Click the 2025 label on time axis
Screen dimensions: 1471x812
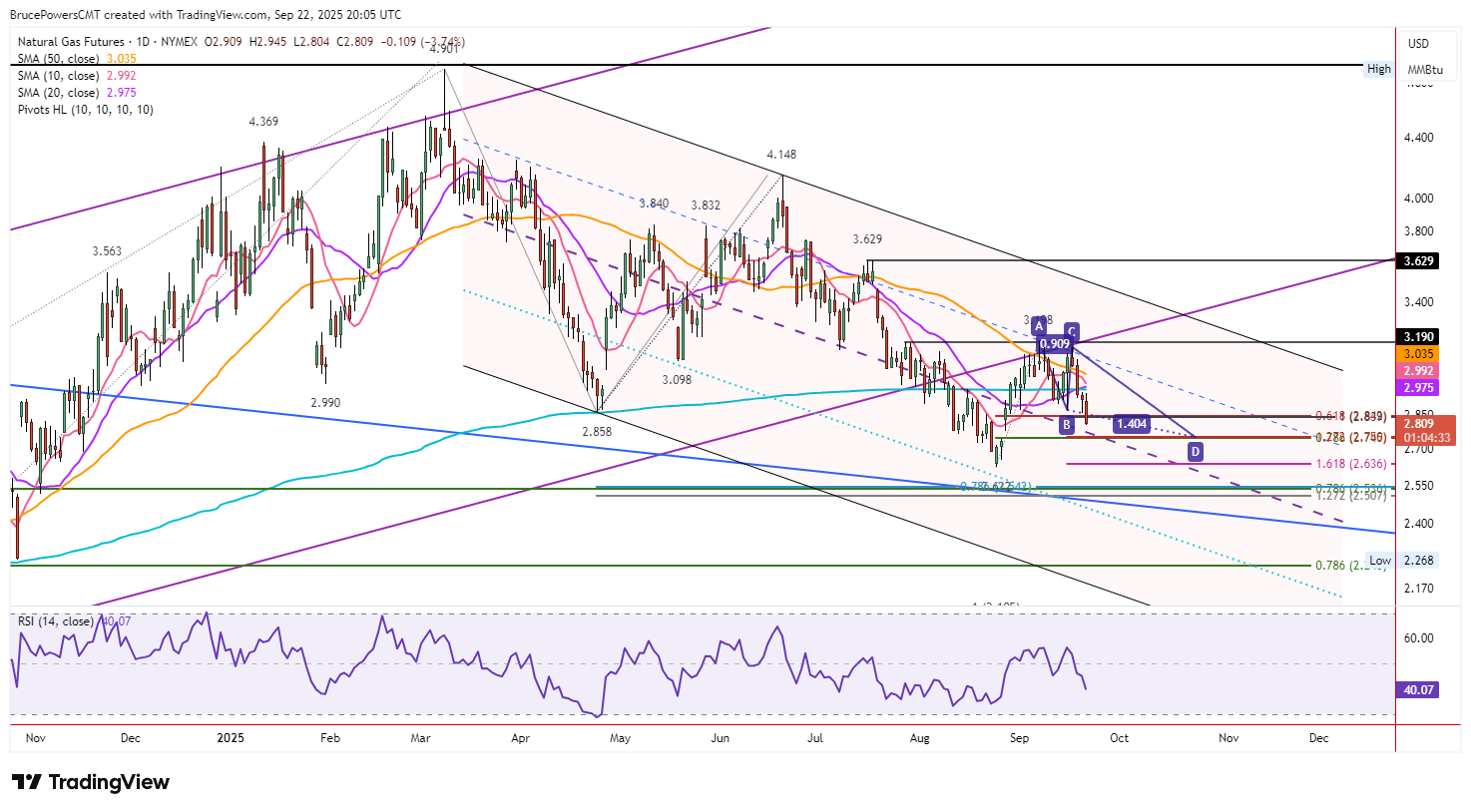click(x=231, y=738)
